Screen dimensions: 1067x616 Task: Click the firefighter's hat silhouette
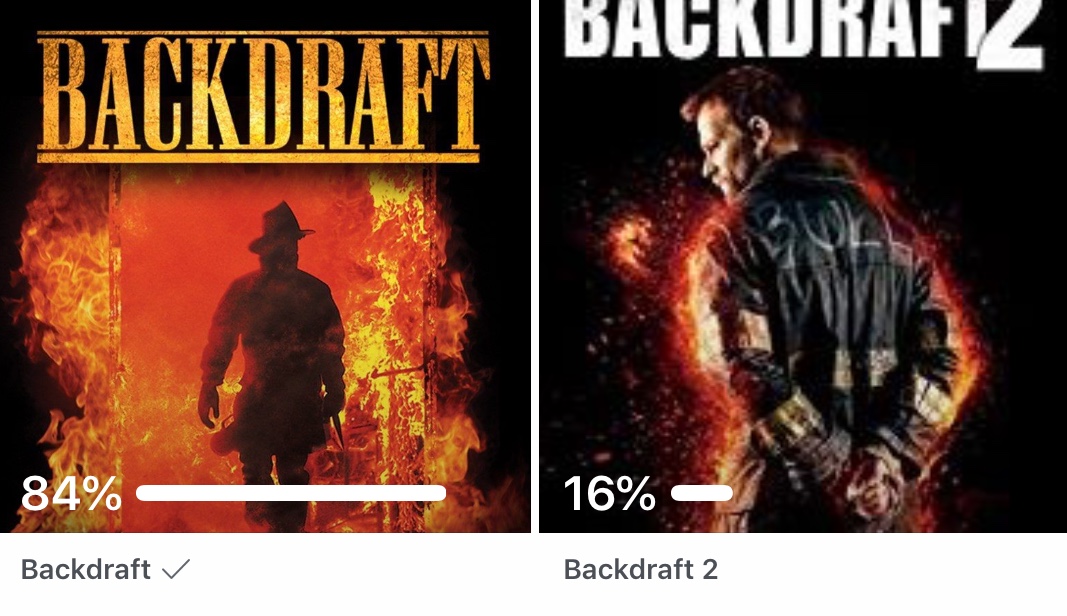280,228
